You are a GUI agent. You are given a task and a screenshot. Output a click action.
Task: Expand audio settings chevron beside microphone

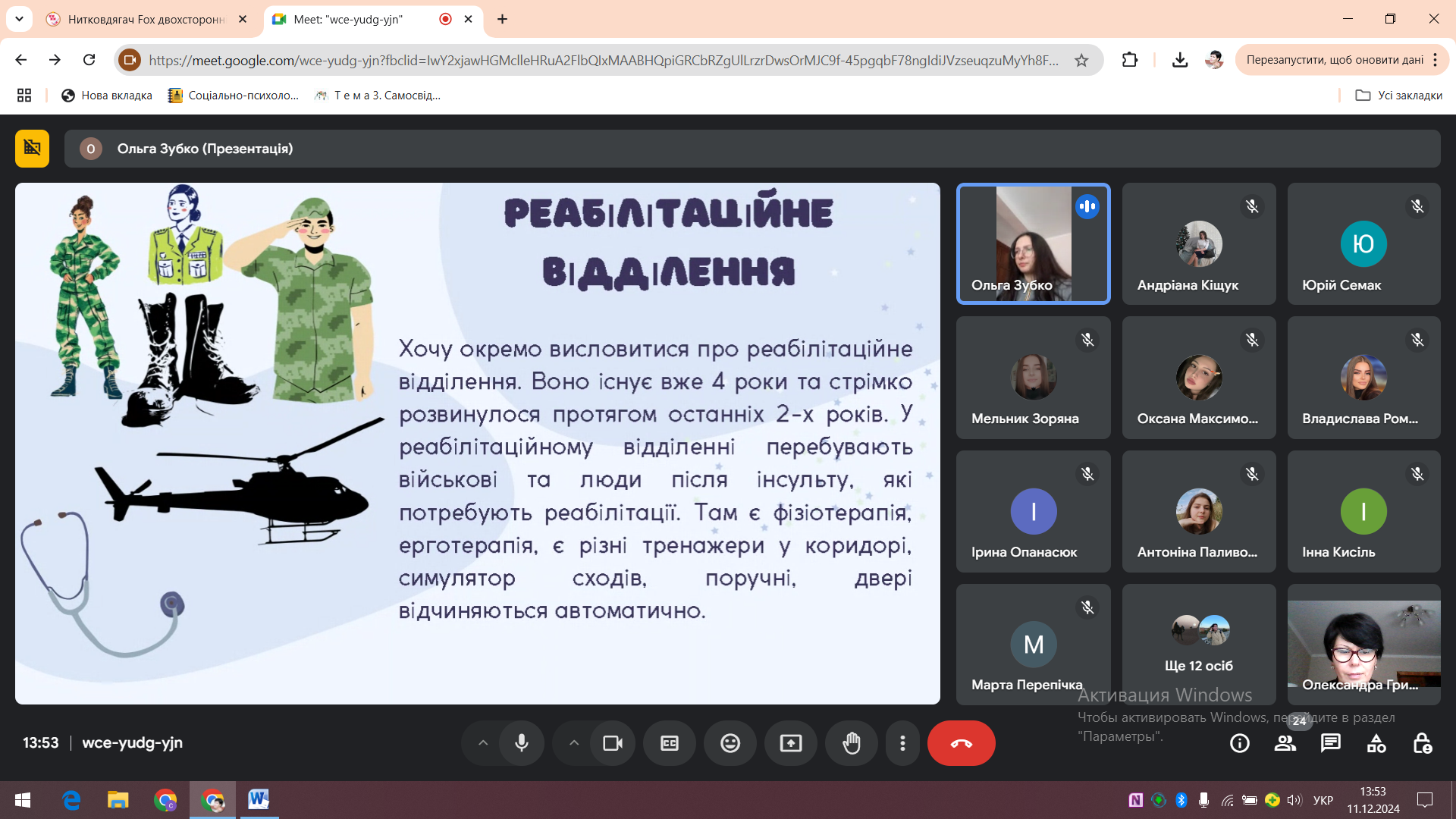(x=483, y=743)
